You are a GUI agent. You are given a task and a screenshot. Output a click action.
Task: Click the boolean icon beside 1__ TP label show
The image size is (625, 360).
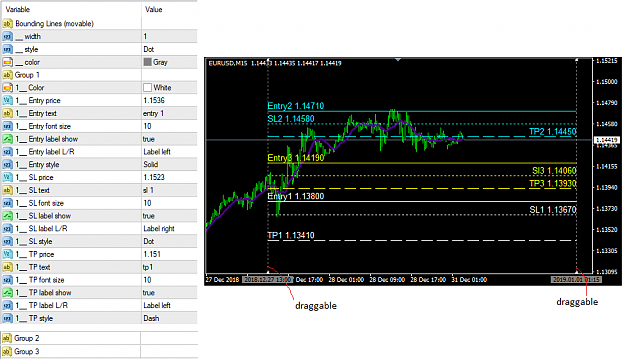pyautogui.click(x=8, y=293)
